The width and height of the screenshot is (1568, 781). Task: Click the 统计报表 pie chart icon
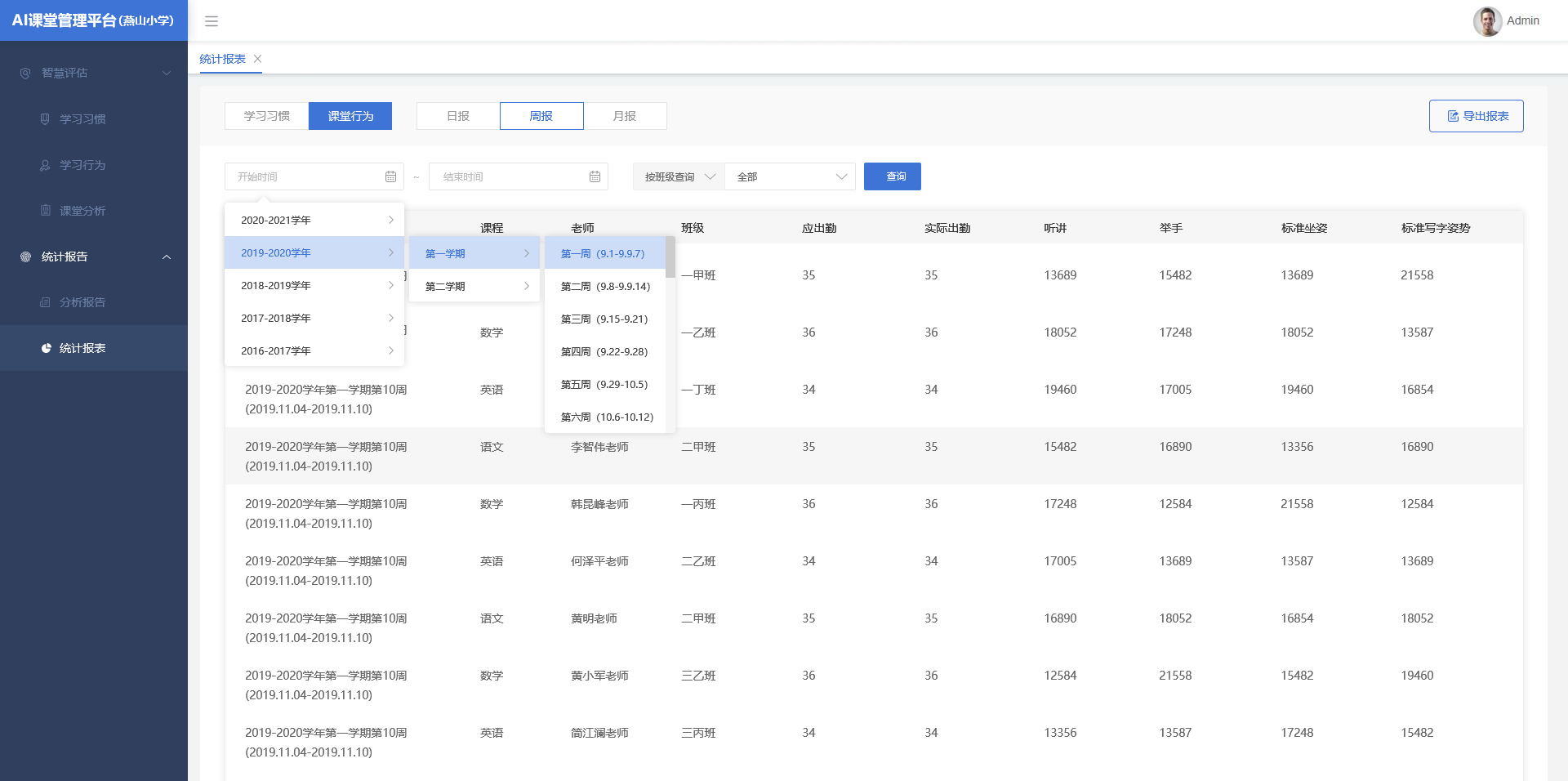[47, 348]
